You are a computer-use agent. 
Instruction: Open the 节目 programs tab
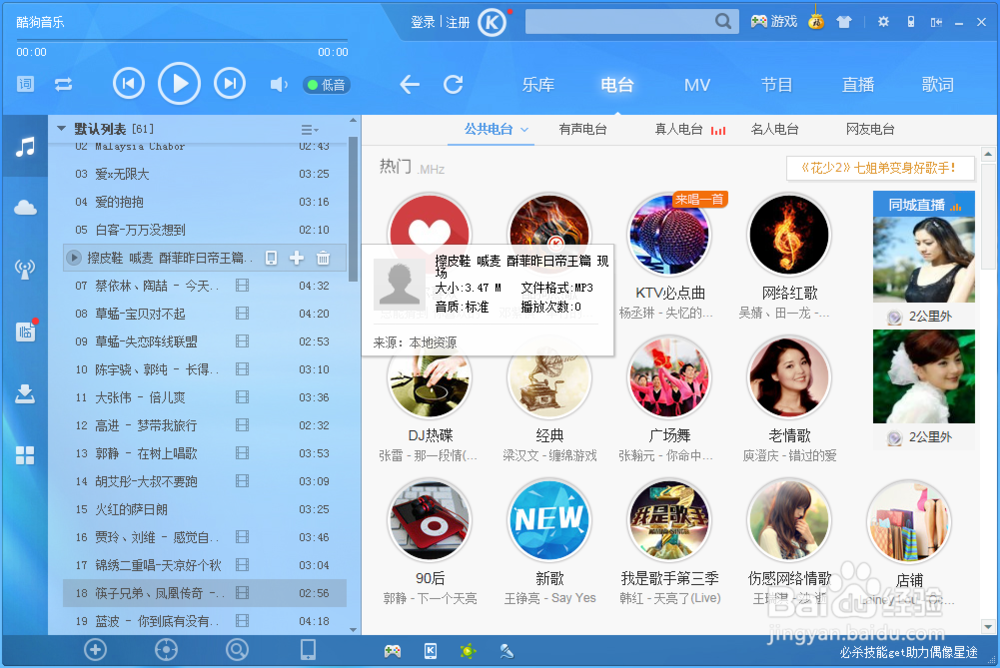777,85
